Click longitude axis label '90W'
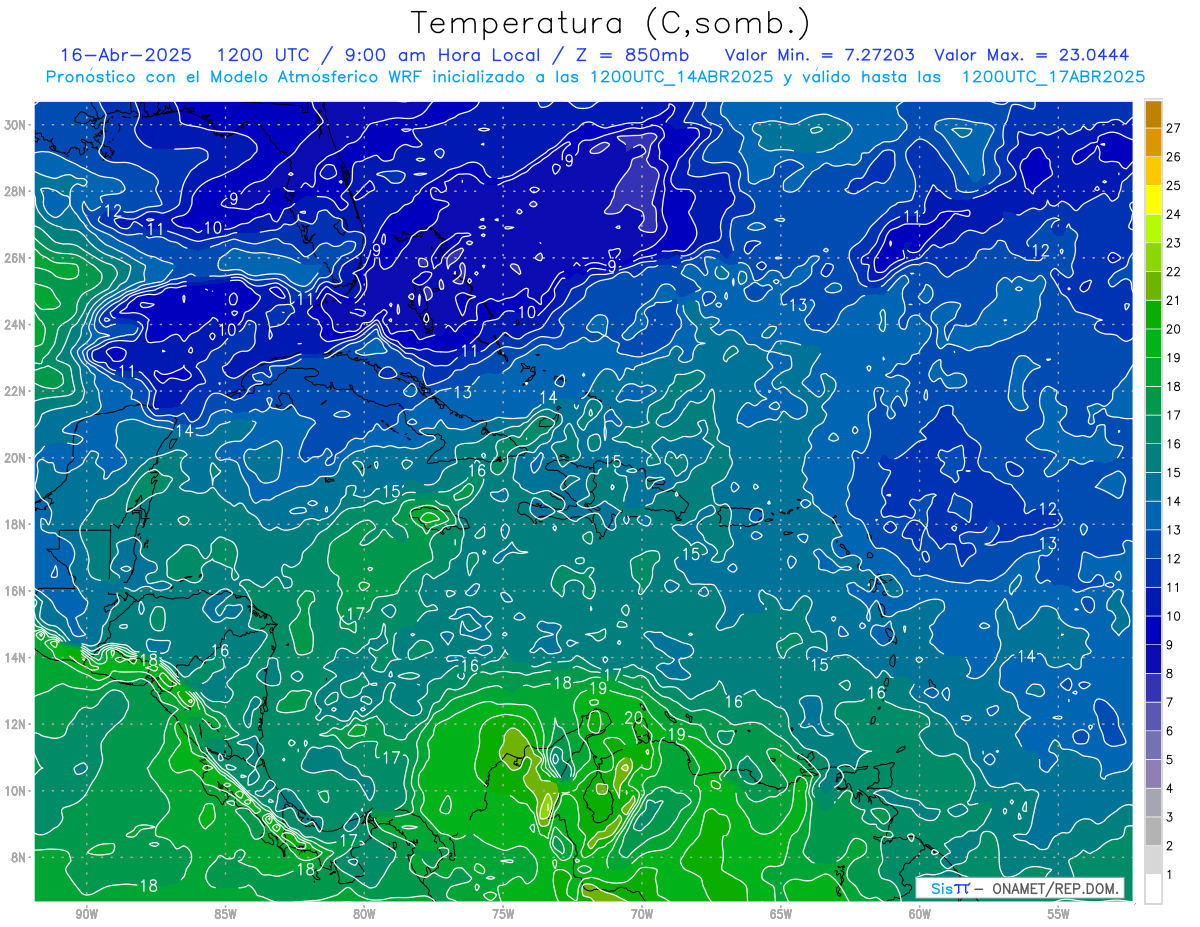 pyautogui.click(x=86, y=914)
